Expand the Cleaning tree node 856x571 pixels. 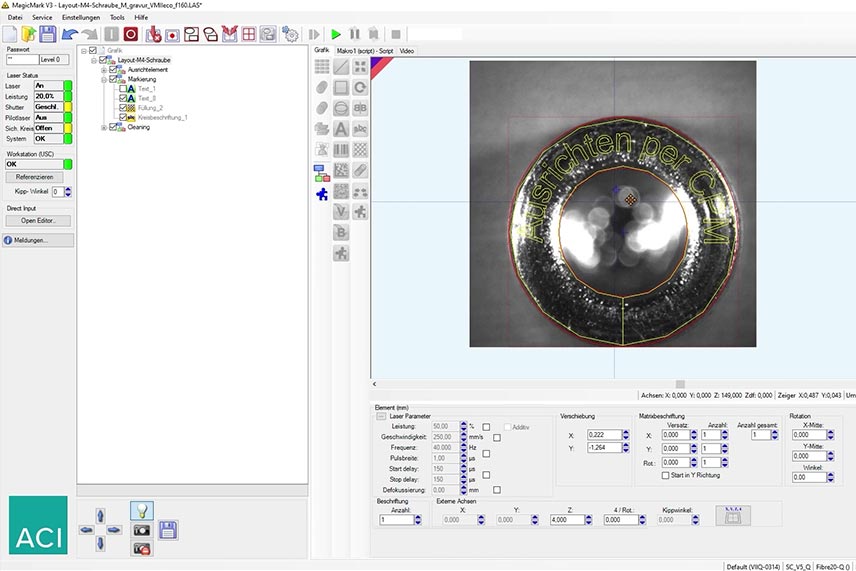coord(103,127)
